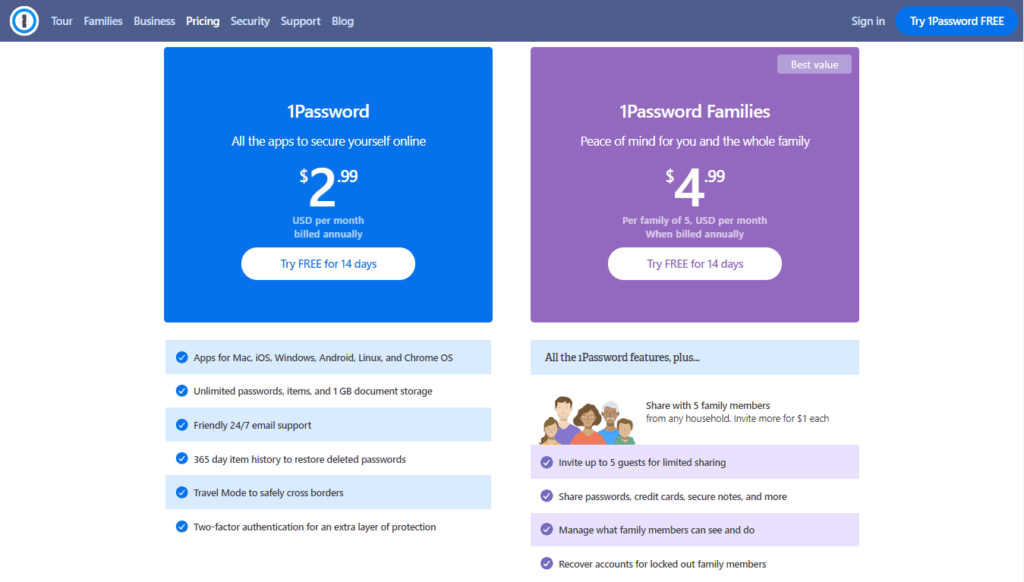
Task: Click "Try FREE for 14 days" on the Families plan
Action: pyautogui.click(x=694, y=263)
